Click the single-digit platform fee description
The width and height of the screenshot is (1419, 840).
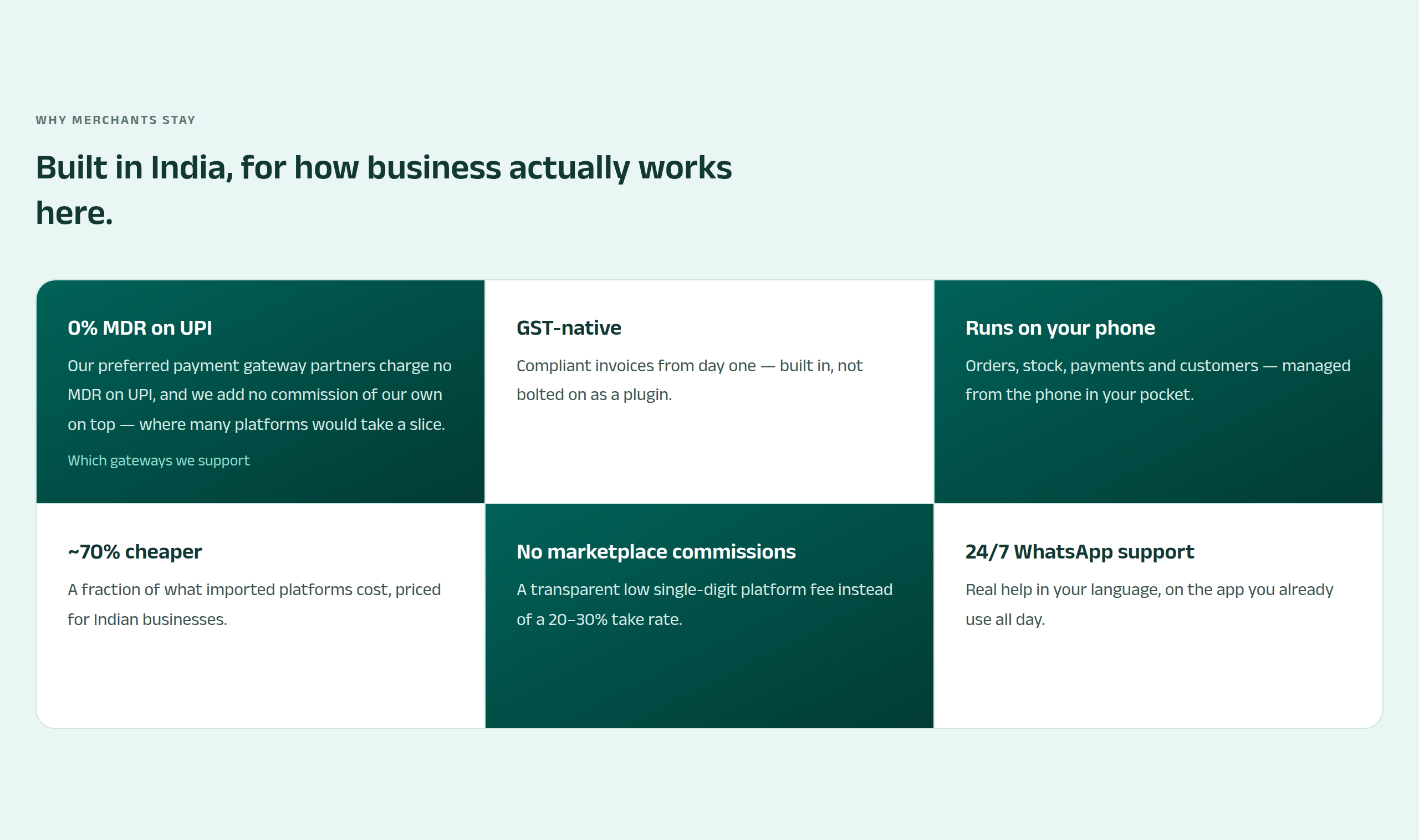[705, 604]
